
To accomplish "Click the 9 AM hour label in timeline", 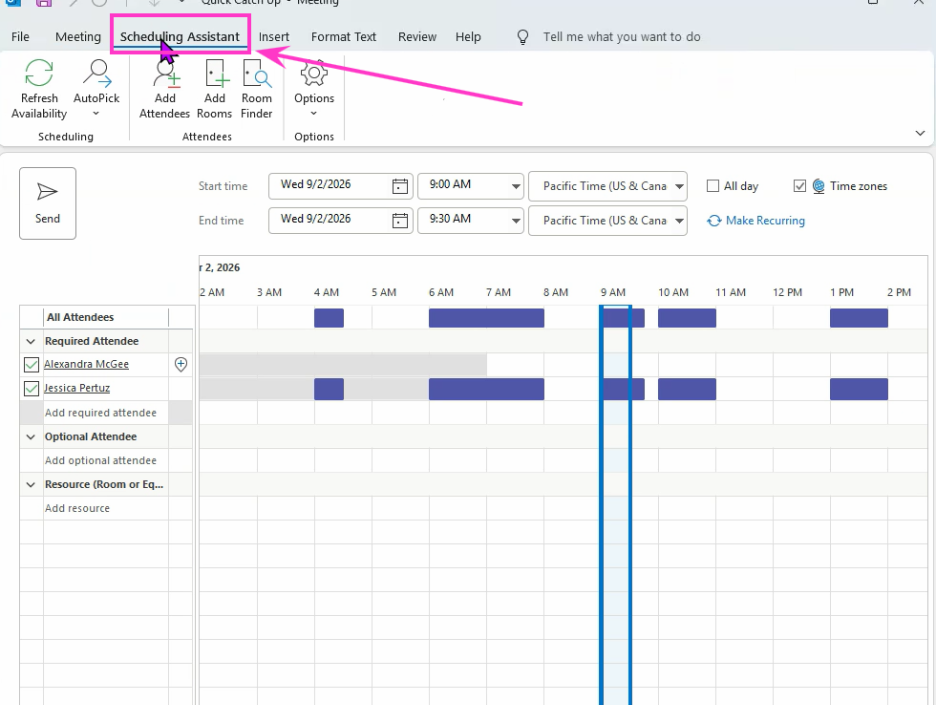I will [613, 293].
